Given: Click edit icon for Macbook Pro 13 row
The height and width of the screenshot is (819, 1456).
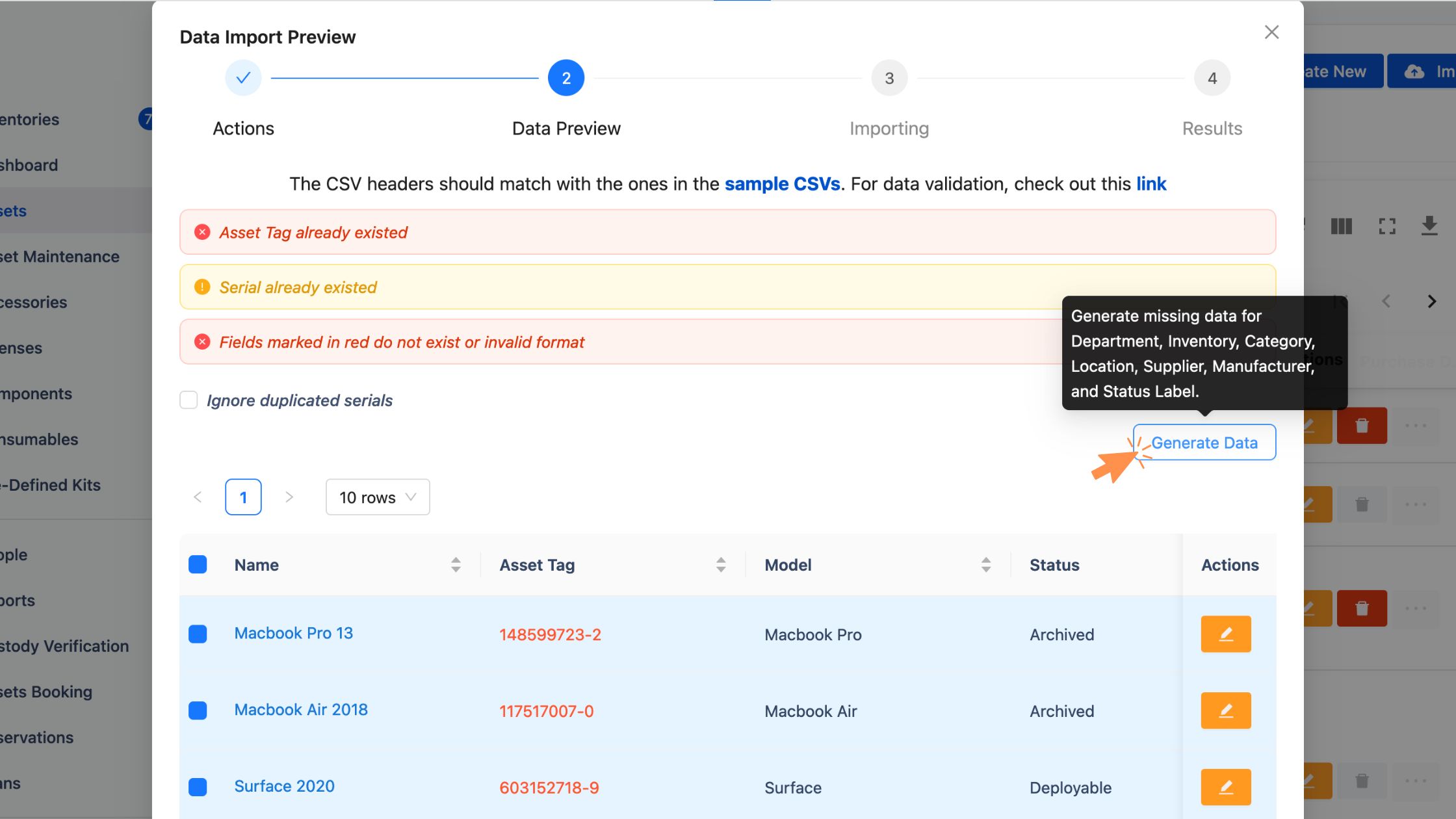Looking at the screenshot, I should [x=1225, y=634].
